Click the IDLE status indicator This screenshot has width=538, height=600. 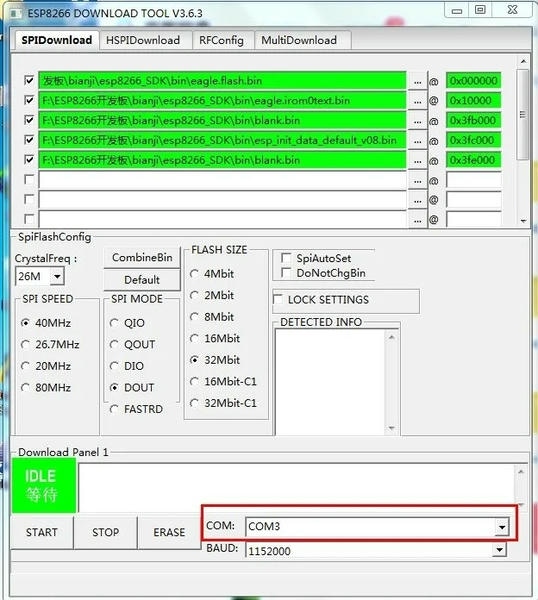pos(44,486)
